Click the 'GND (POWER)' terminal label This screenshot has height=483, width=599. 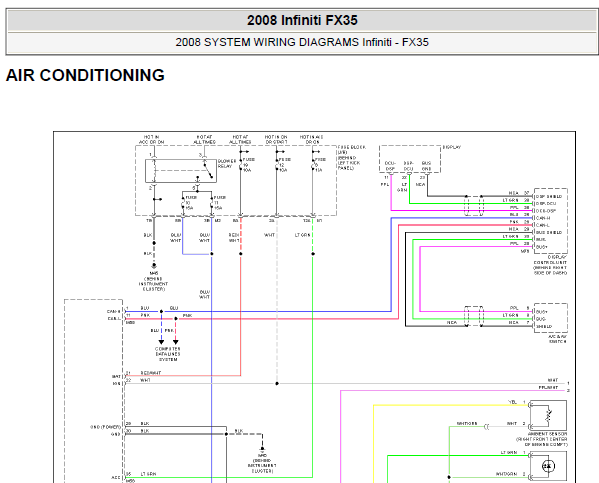(x=105, y=427)
